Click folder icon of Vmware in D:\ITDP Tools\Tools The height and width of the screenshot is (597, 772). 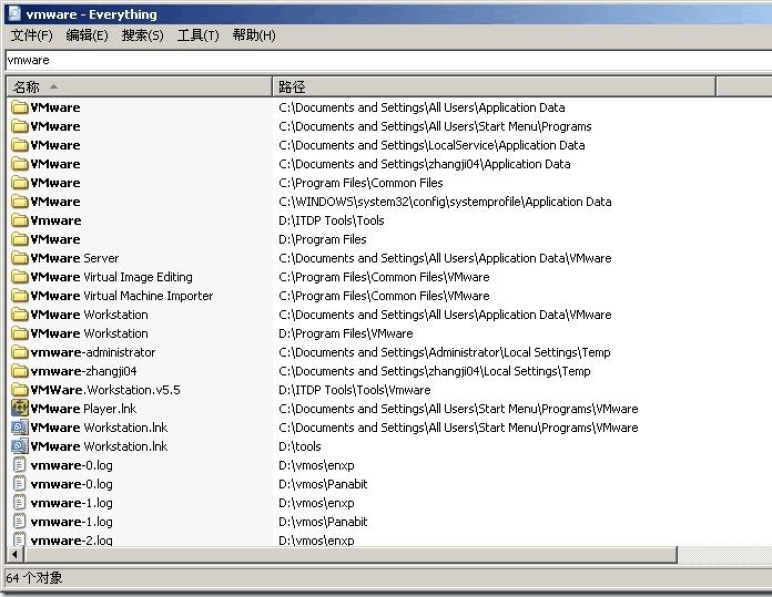tap(20, 220)
